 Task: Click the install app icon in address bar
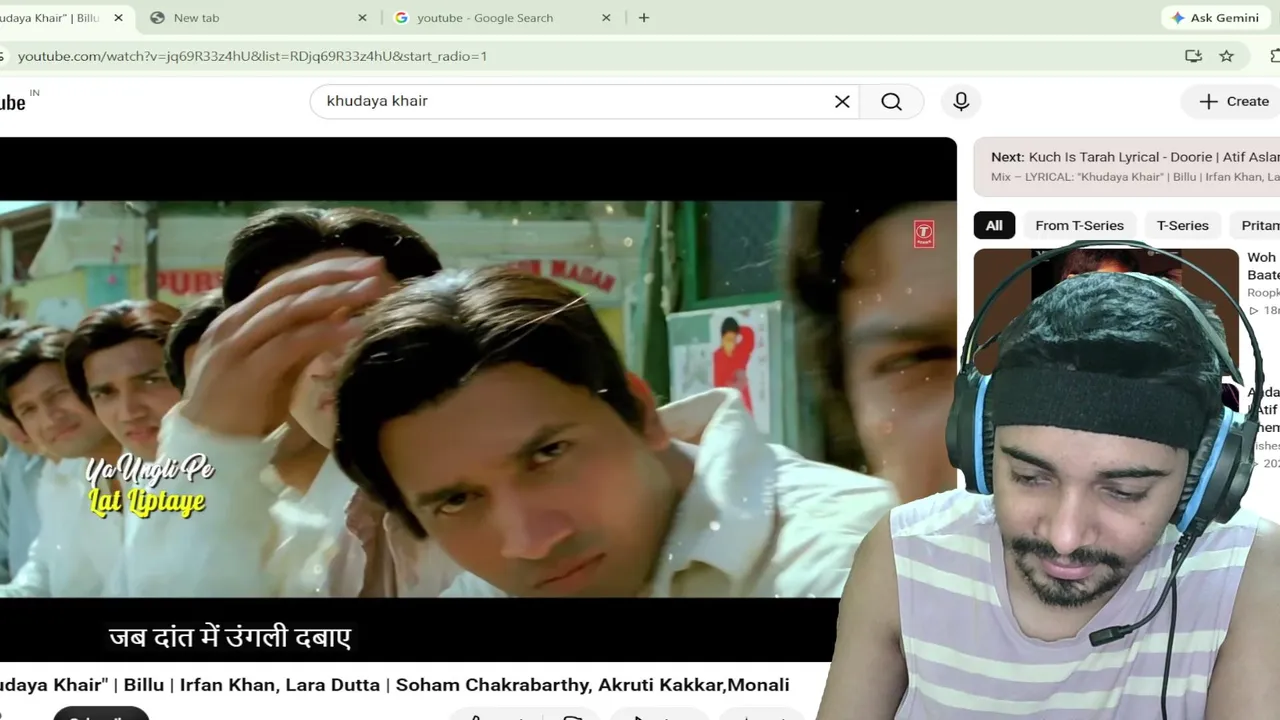[1193, 56]
